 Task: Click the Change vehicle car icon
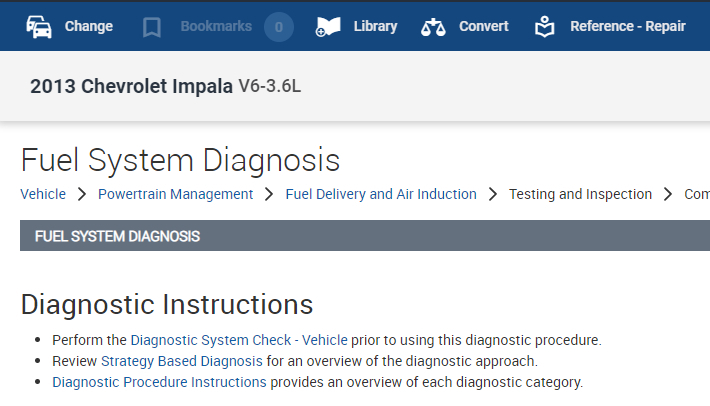[39, 27]
